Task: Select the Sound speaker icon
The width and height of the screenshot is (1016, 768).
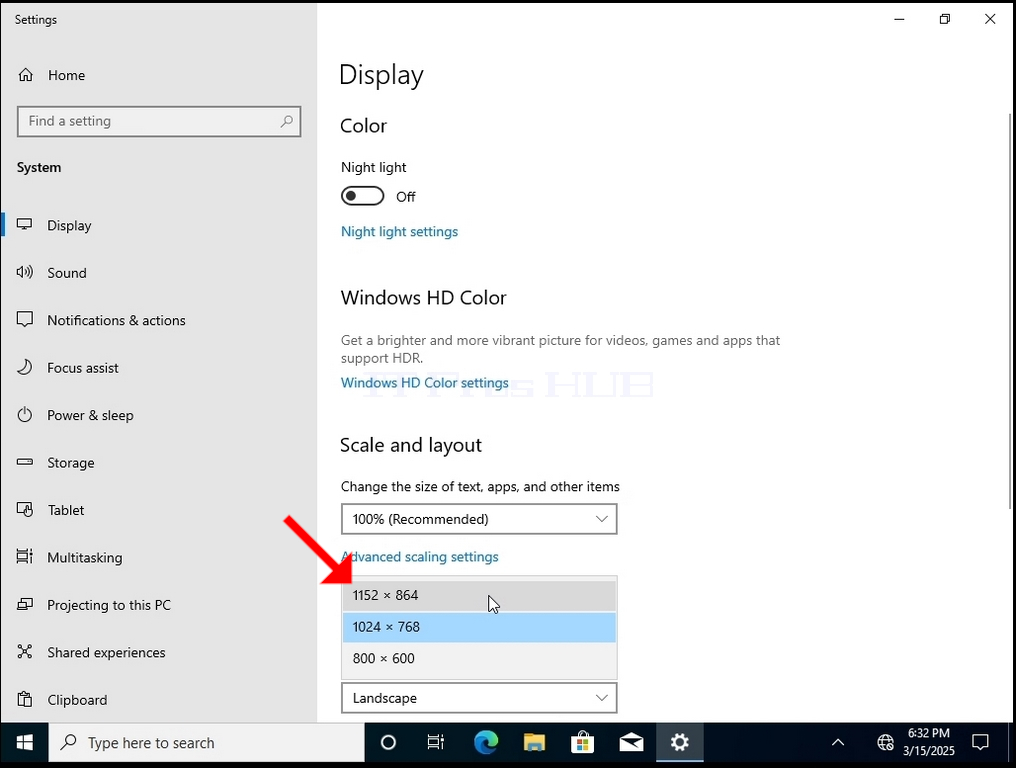Action: (25, 272)
